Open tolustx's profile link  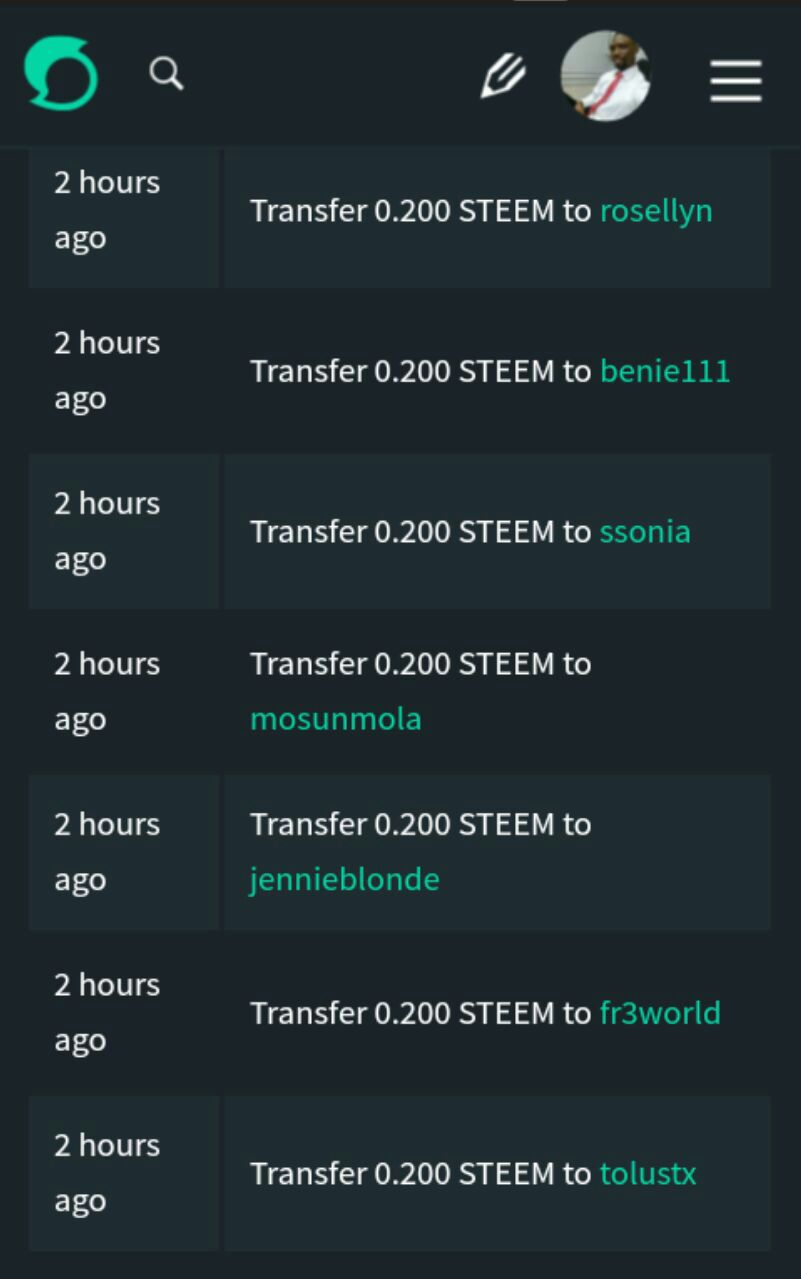coord(648,1173)
